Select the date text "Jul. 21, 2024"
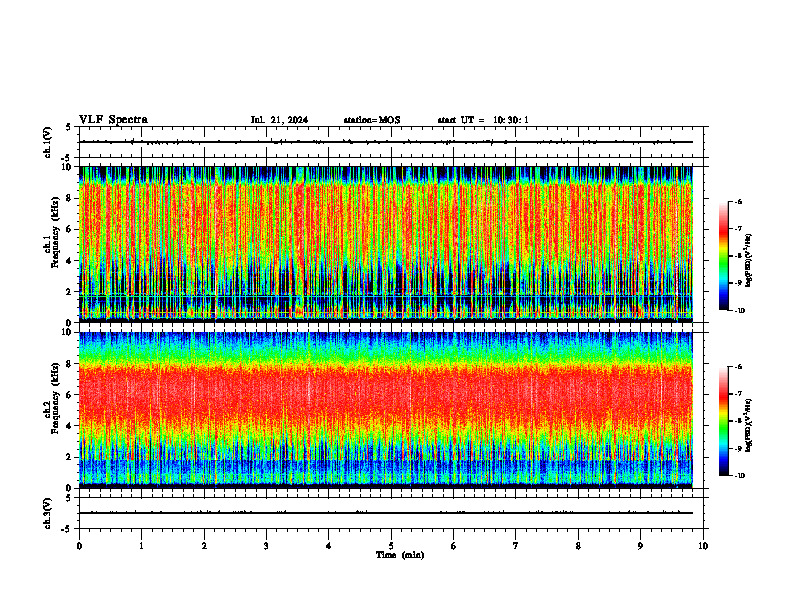792x612 pixels. tap(279, 120)
